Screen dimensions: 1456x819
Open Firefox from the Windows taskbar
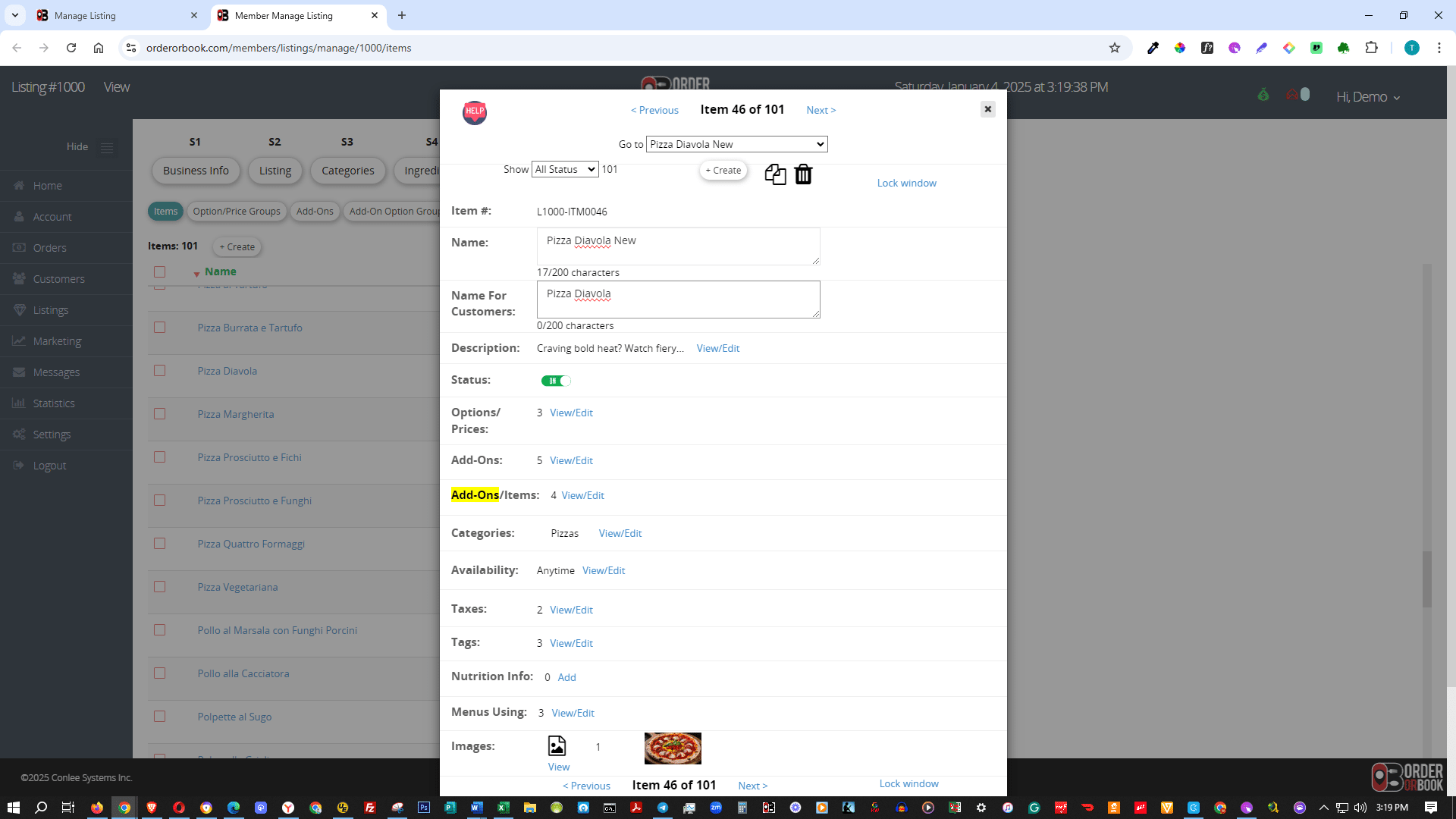click(x=96, y=807)
